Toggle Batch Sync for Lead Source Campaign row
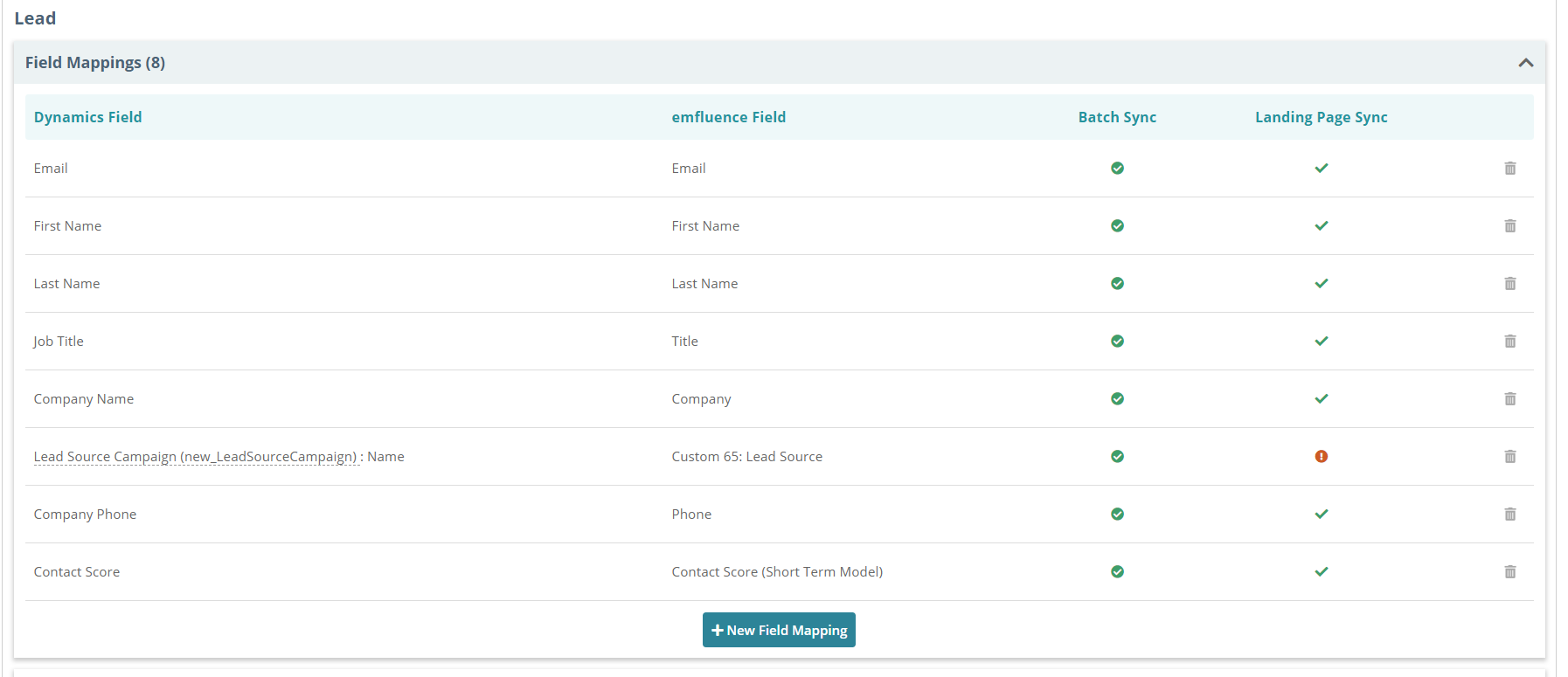This screenshot has height=677, width=1568. [1117, 456]
